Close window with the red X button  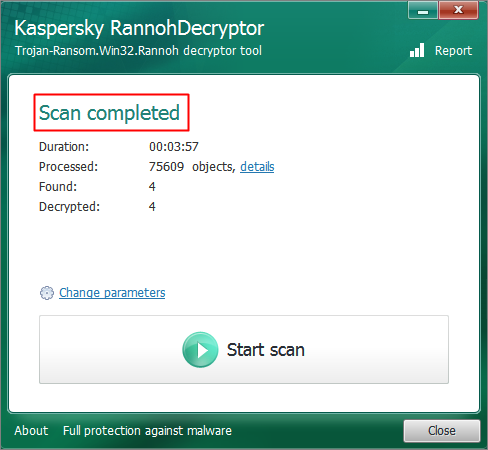[458, 10]
